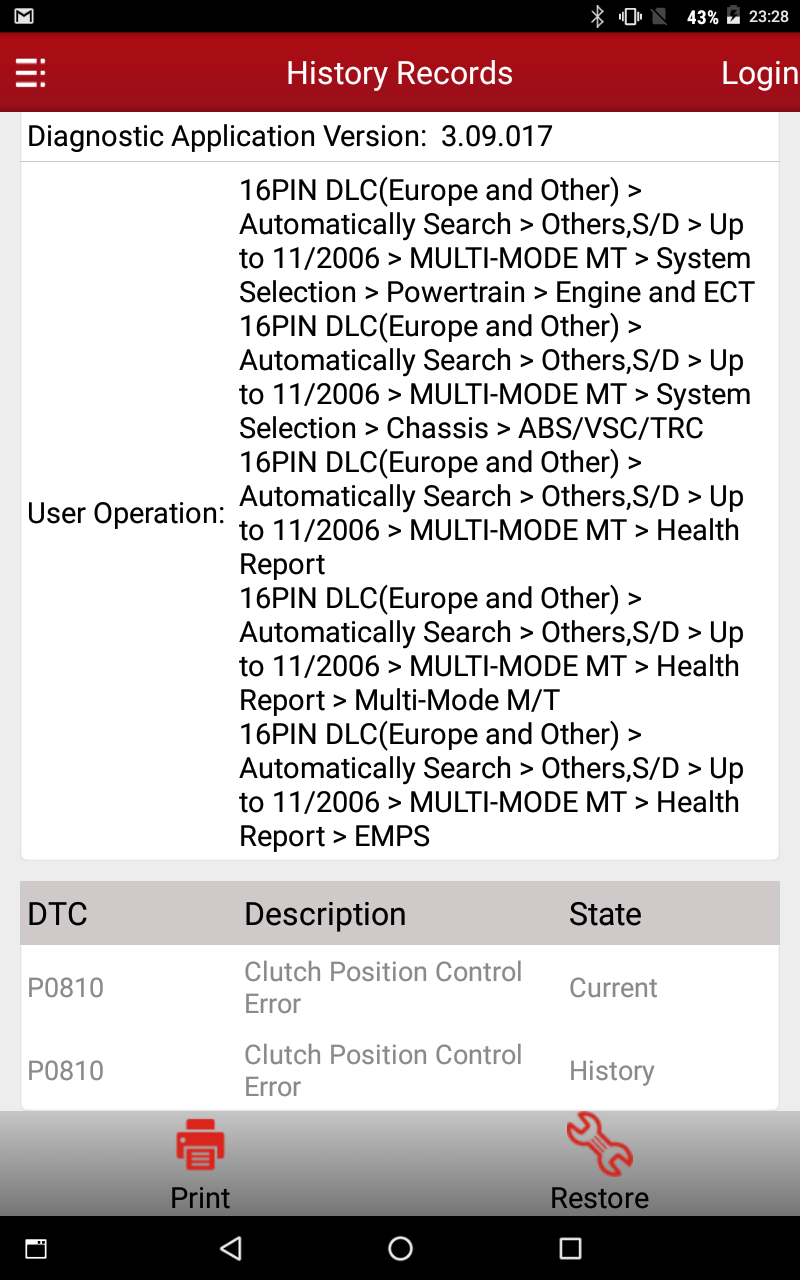Screen dimensions: 800x1280
Task: Tap the screenshot icon in navigation bar
Action: click(x=36, y=1248)
